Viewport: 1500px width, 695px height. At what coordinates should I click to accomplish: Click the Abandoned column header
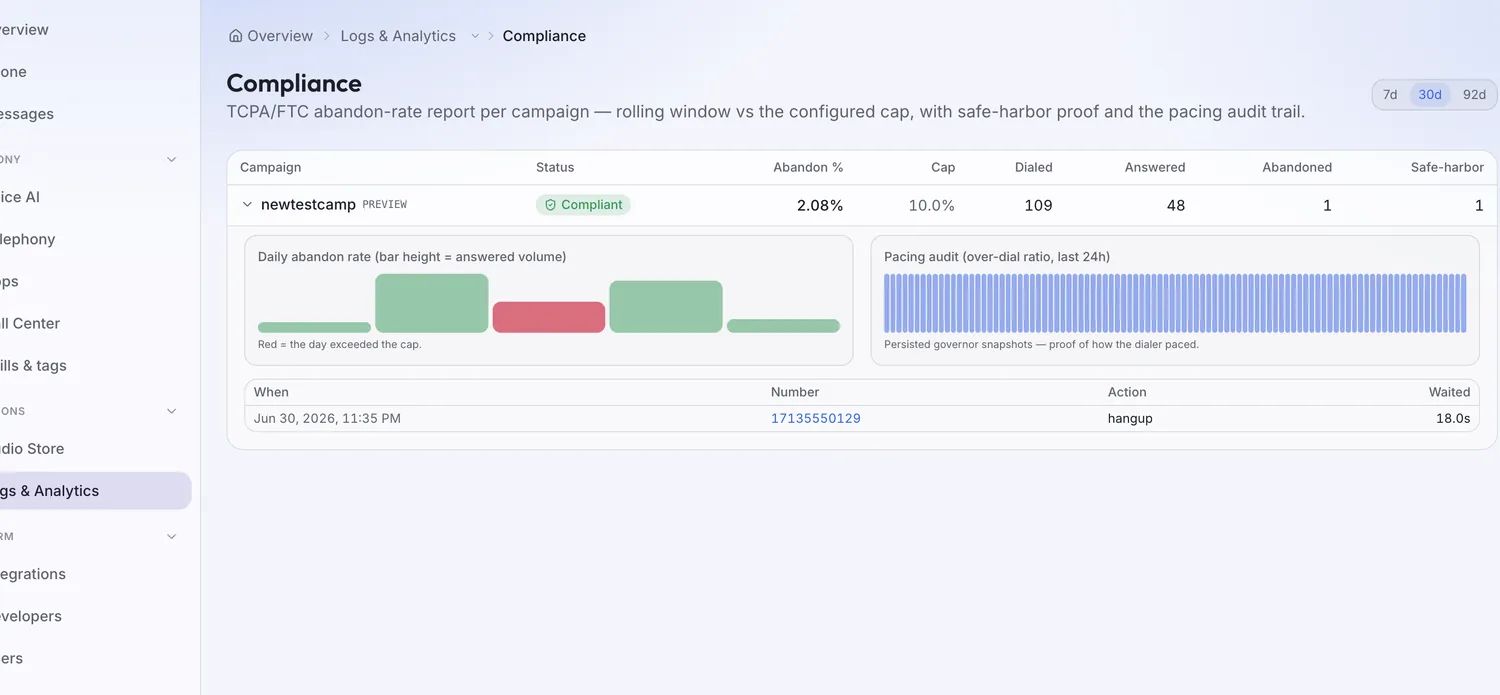[x=1297, y=167]
